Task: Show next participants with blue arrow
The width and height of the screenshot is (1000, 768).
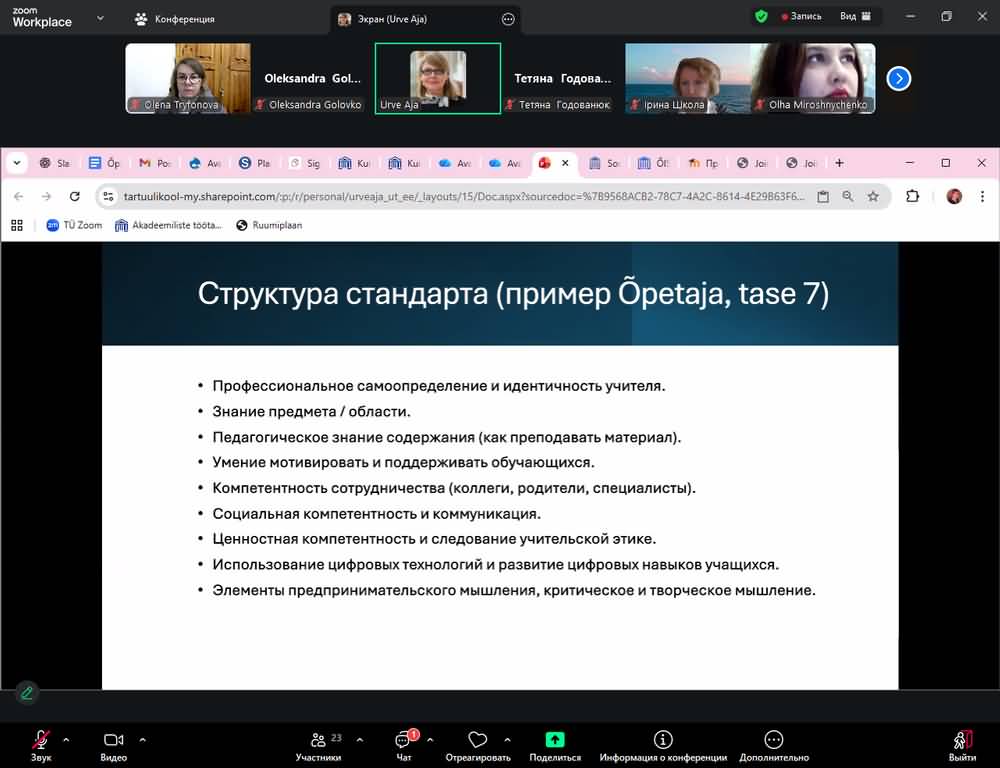Action: 898,78
